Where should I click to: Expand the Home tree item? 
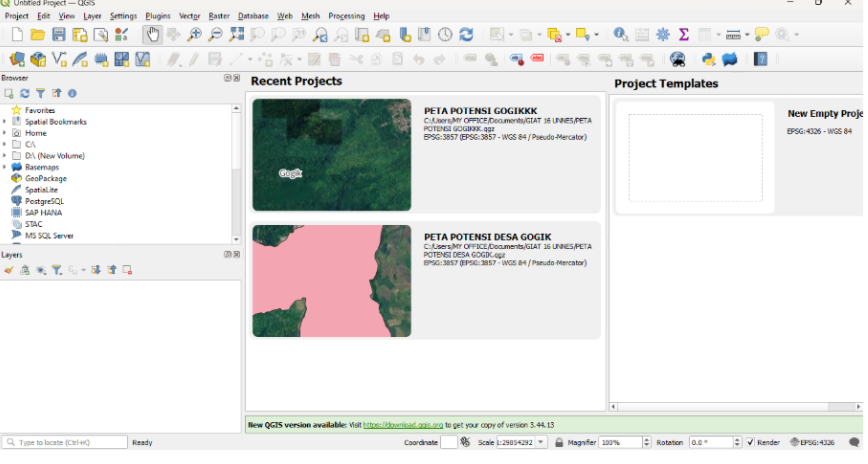click(5, 133)
